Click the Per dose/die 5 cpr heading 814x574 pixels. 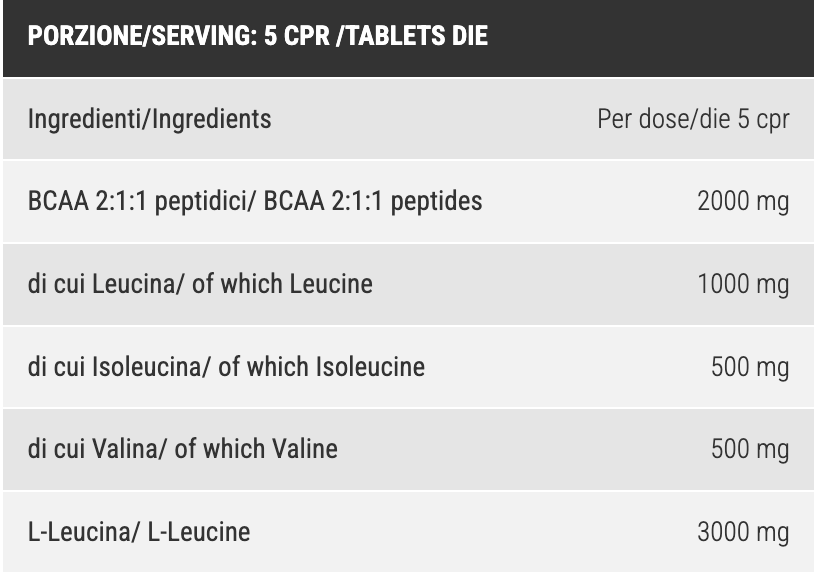(693, 119)
